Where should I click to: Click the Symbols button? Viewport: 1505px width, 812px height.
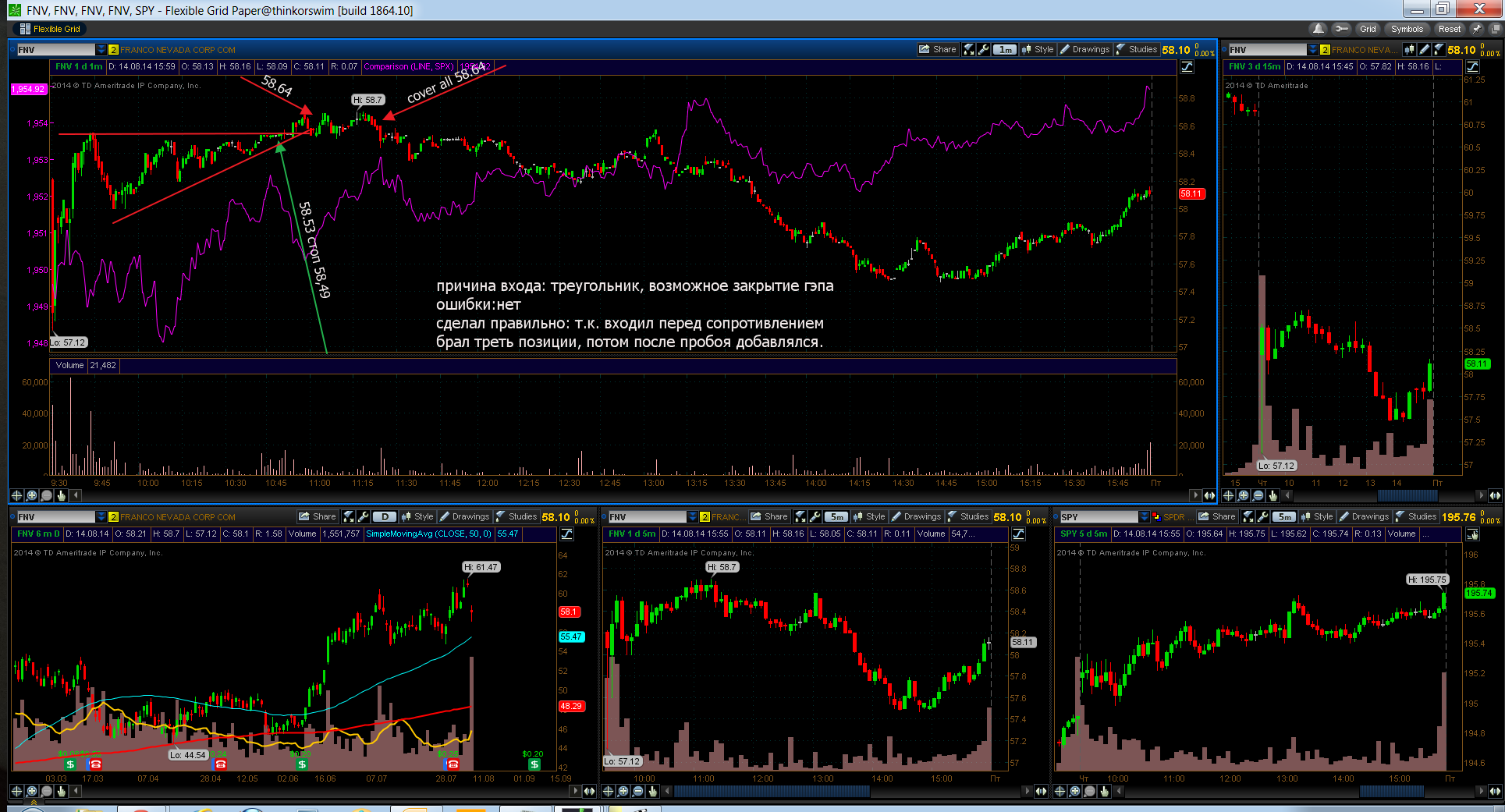[1407, 29]
